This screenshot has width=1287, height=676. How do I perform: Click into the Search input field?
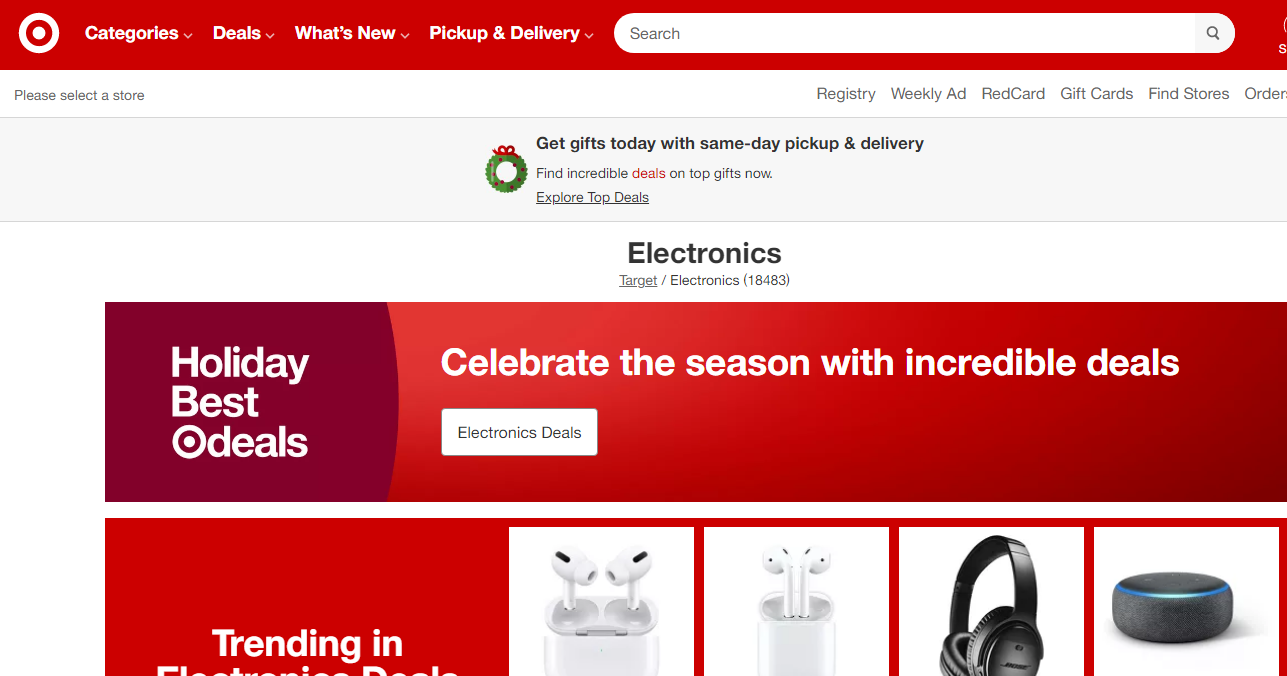[x=905, y=33]
